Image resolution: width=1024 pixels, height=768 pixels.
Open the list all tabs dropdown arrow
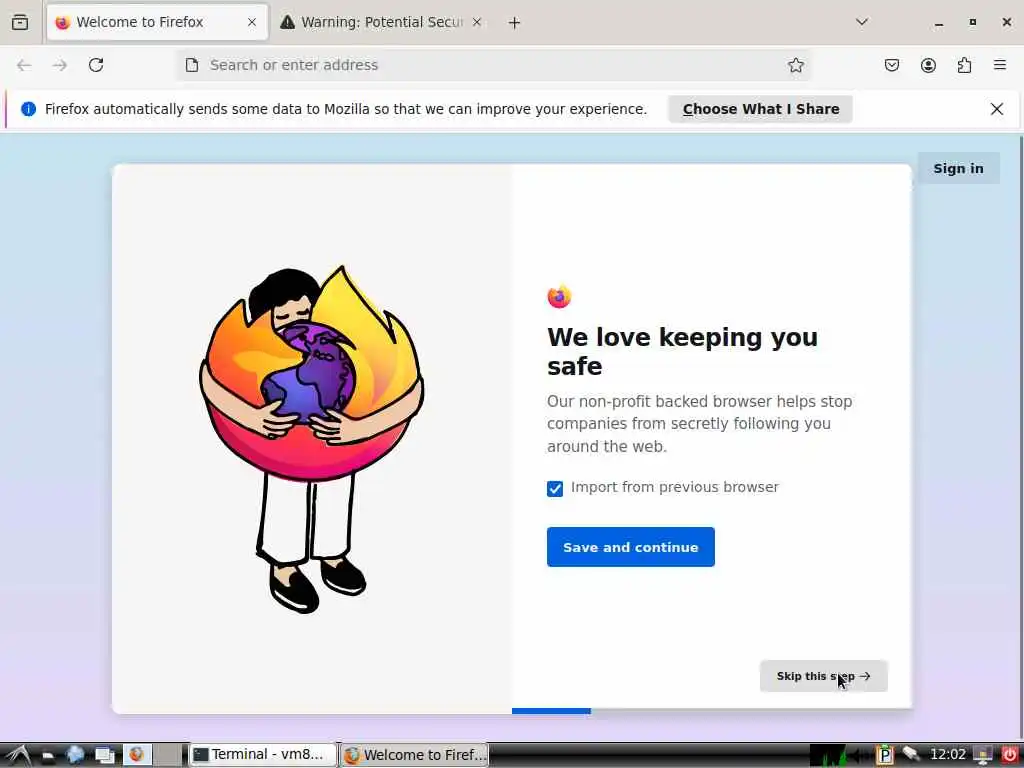coord(862,22)
